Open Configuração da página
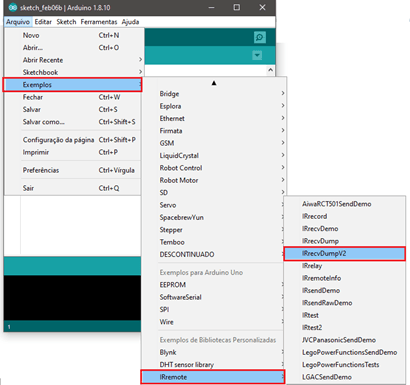The image size is (410, 385). pos(73,140)
